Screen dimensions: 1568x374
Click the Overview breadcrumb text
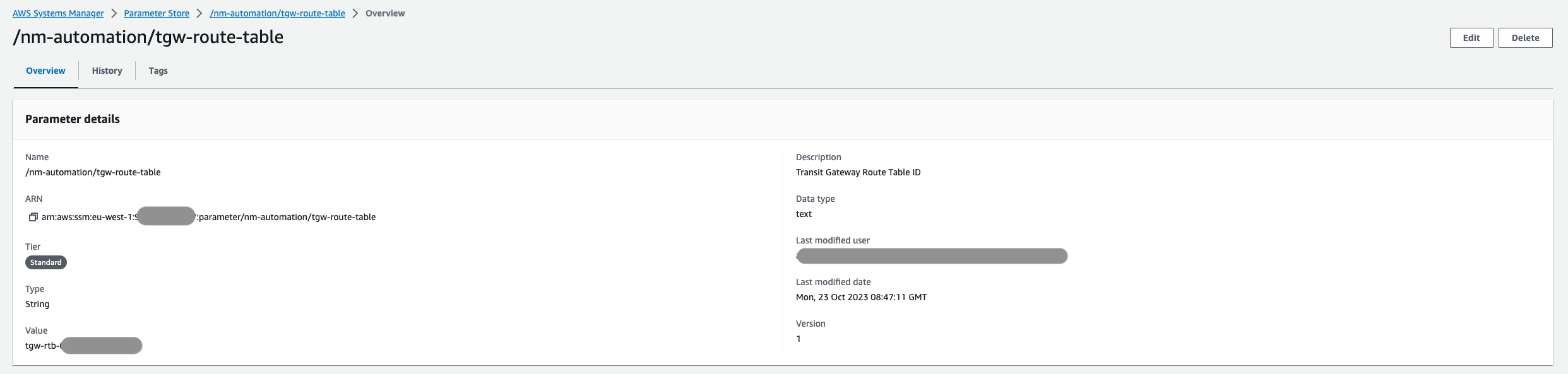(385, 13)
